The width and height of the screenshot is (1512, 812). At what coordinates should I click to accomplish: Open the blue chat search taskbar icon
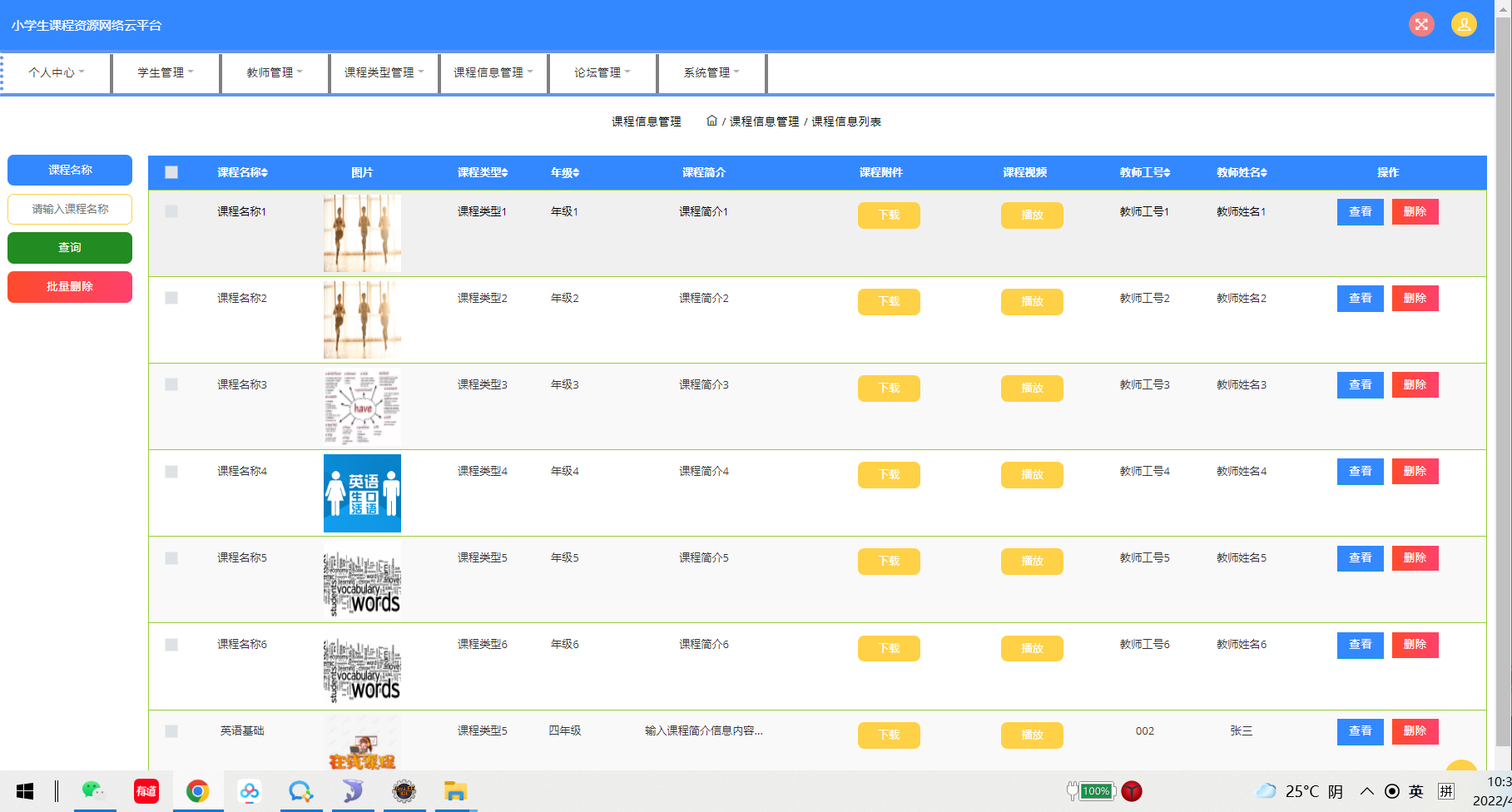[300, 791]
